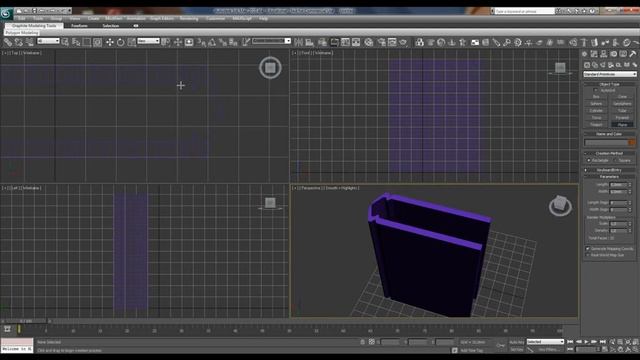This screenshot has width=640, height=360.
Task: Open the Curve Editor
Action: tap(345, 42)
